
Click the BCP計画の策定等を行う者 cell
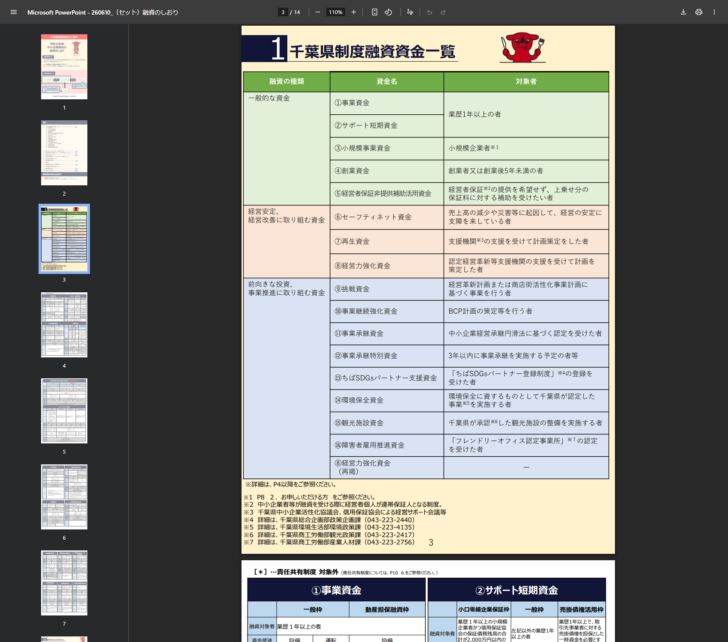click(x=526, y=311)
